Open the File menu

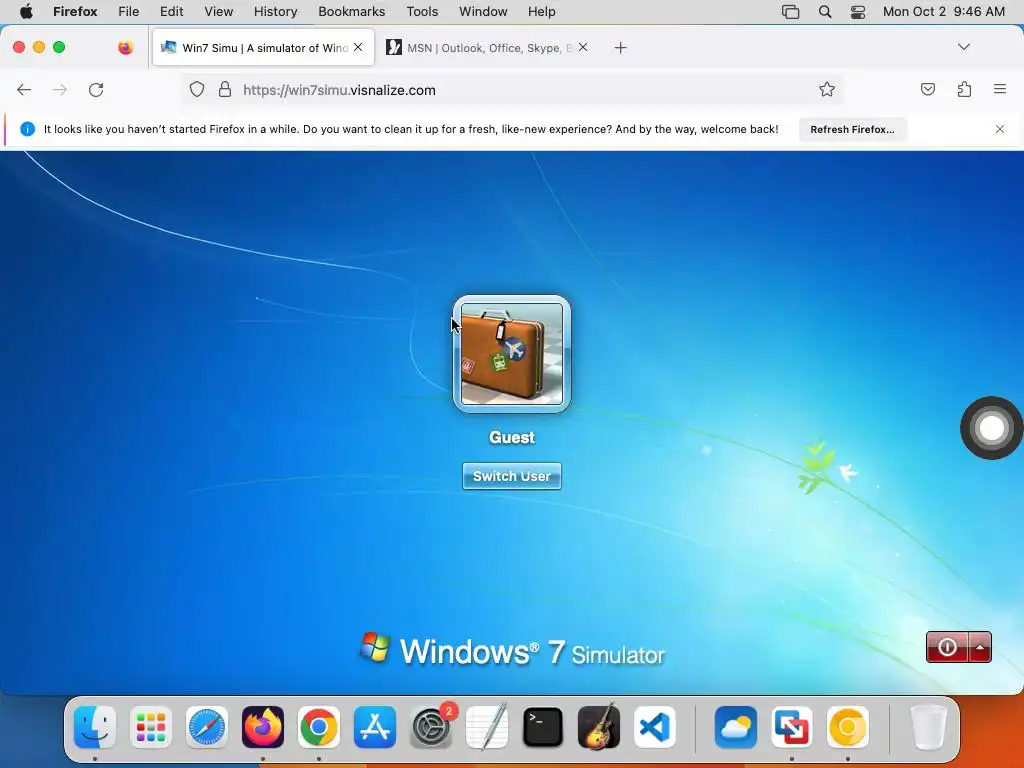pos(129,12)
